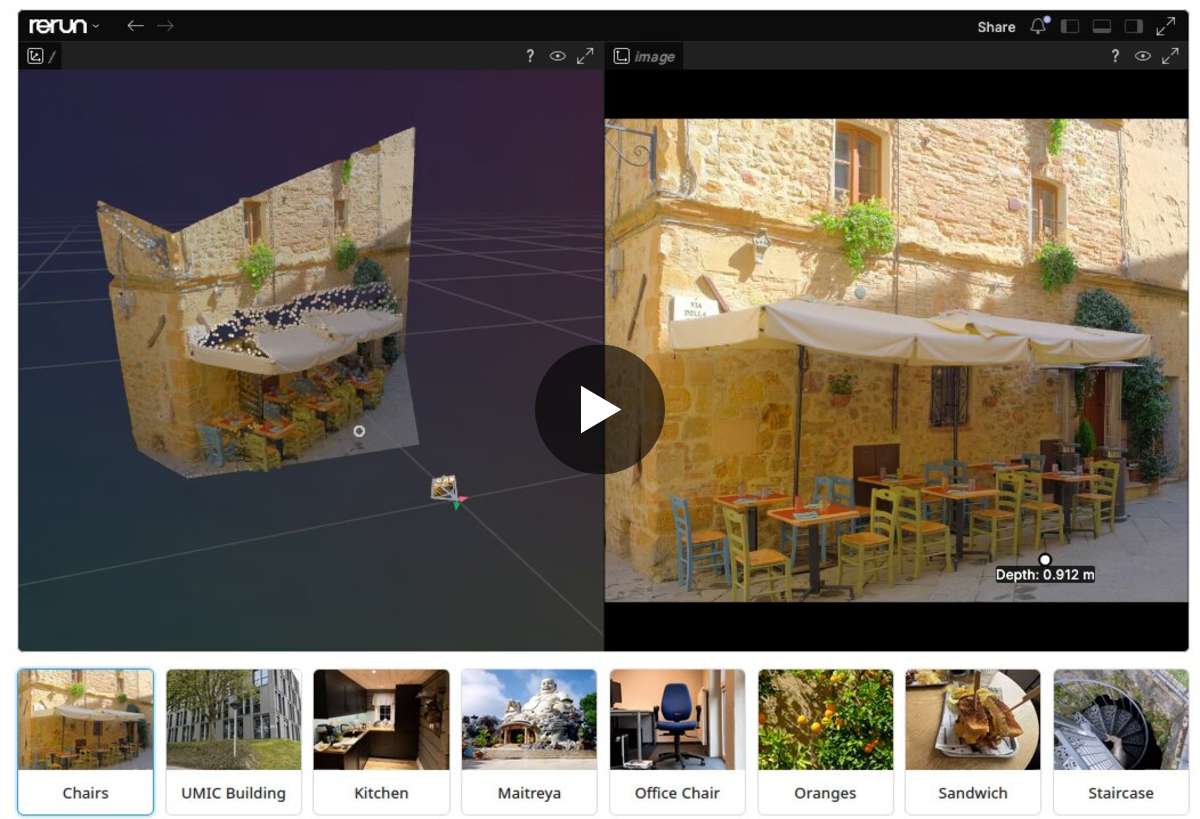Select the UMIC Building example

(234, 742)
